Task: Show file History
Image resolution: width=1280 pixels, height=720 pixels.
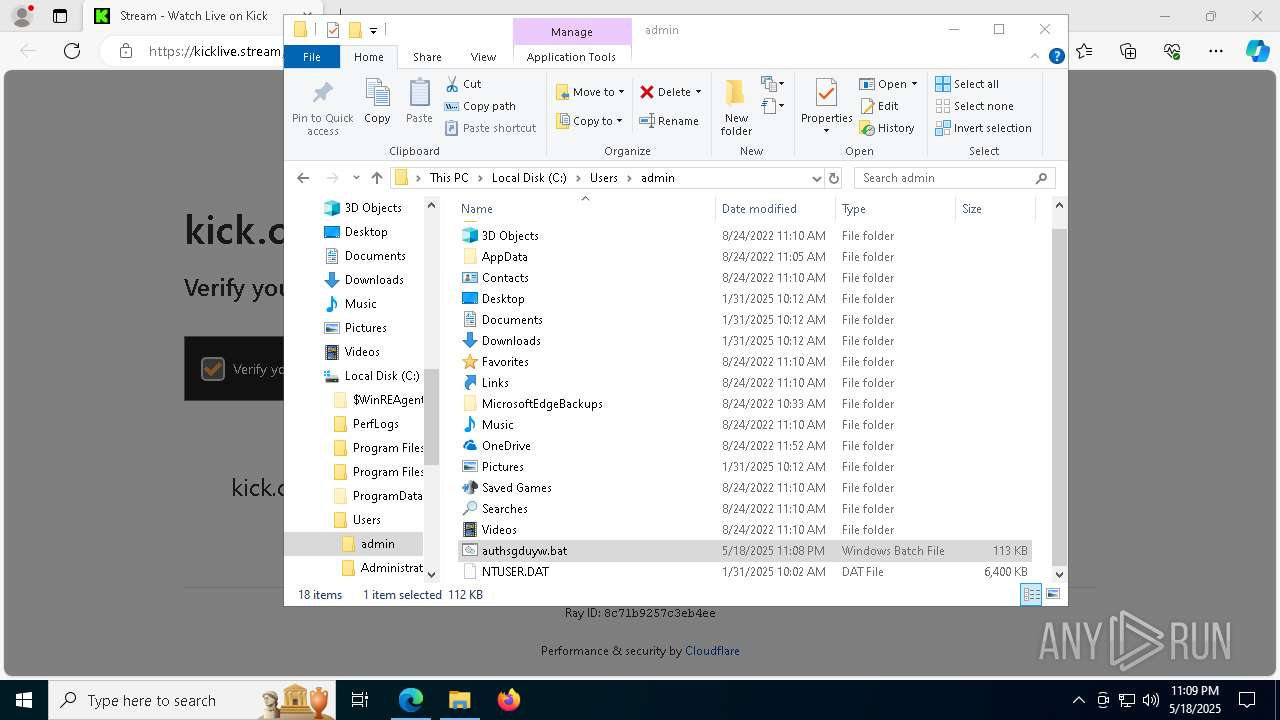Action: coord(887,128)
